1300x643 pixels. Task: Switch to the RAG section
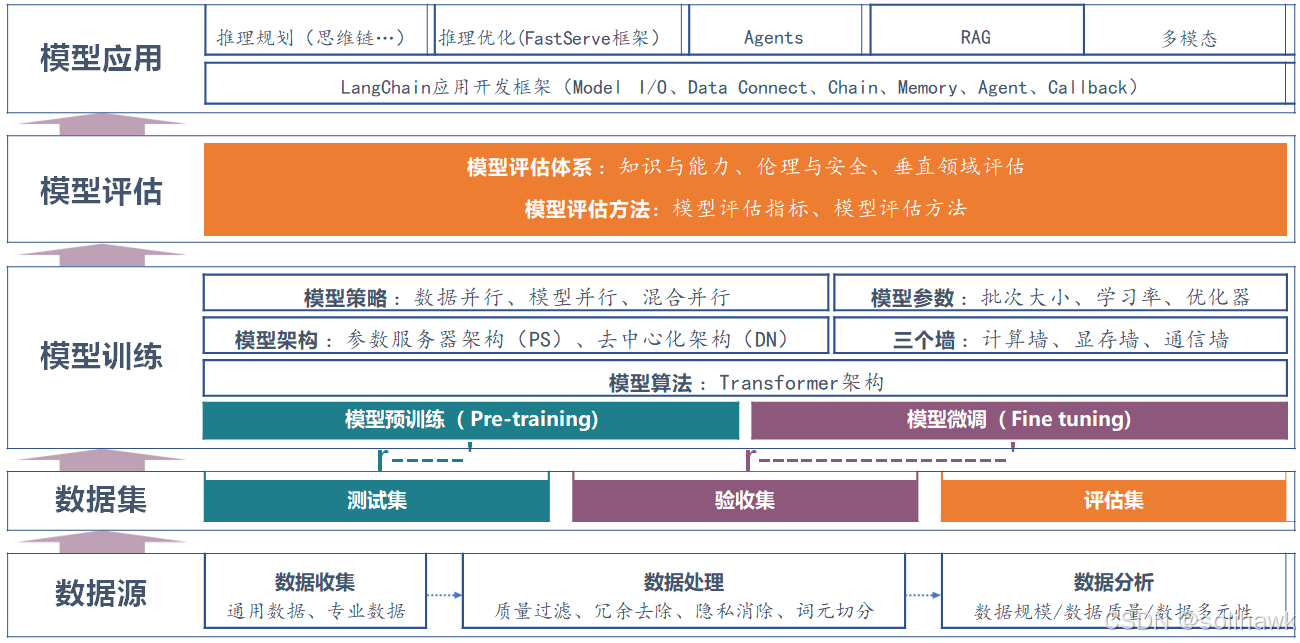(977, 37)
